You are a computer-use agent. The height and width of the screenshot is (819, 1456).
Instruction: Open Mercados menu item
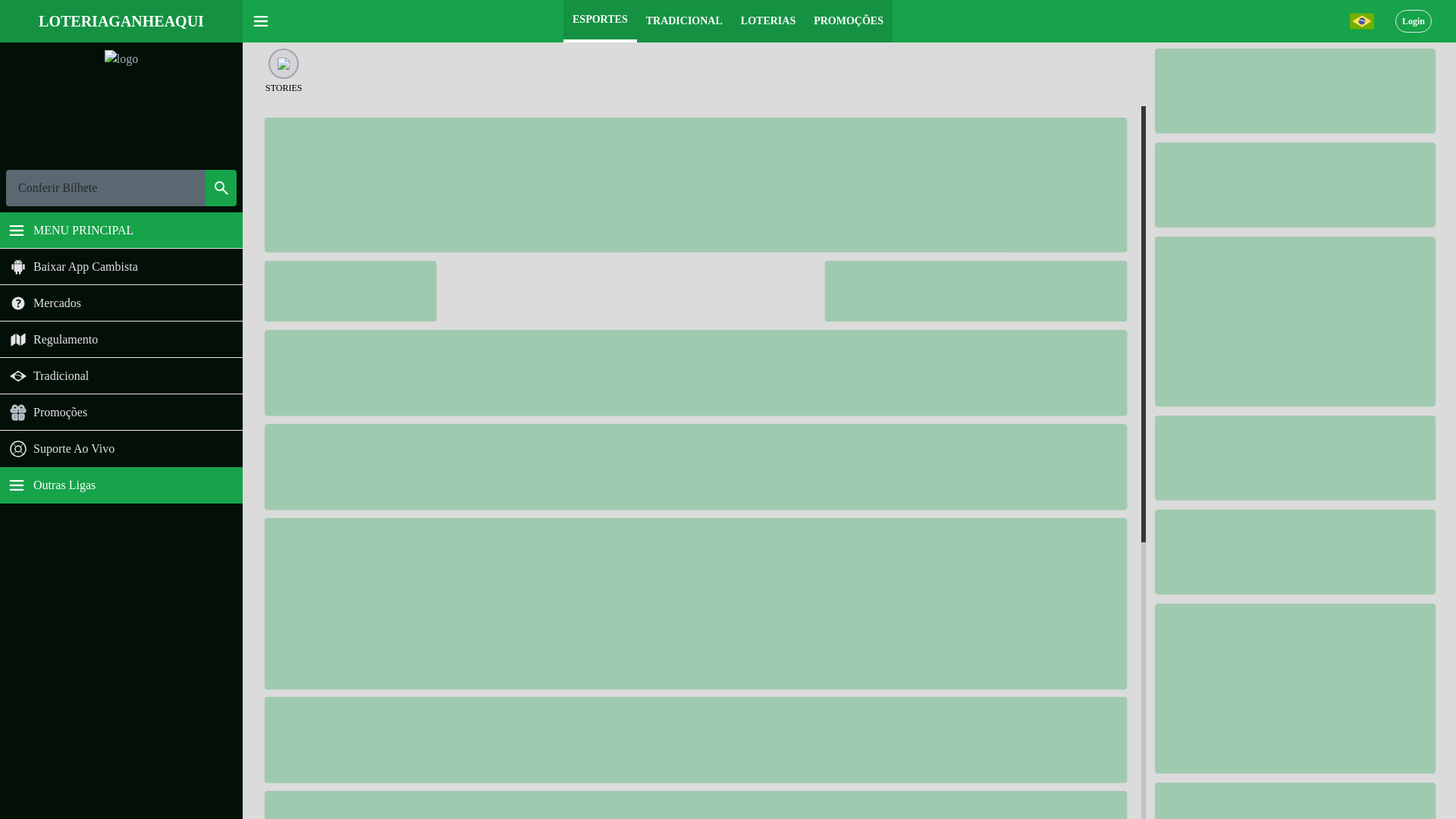(x=121, y=303)
